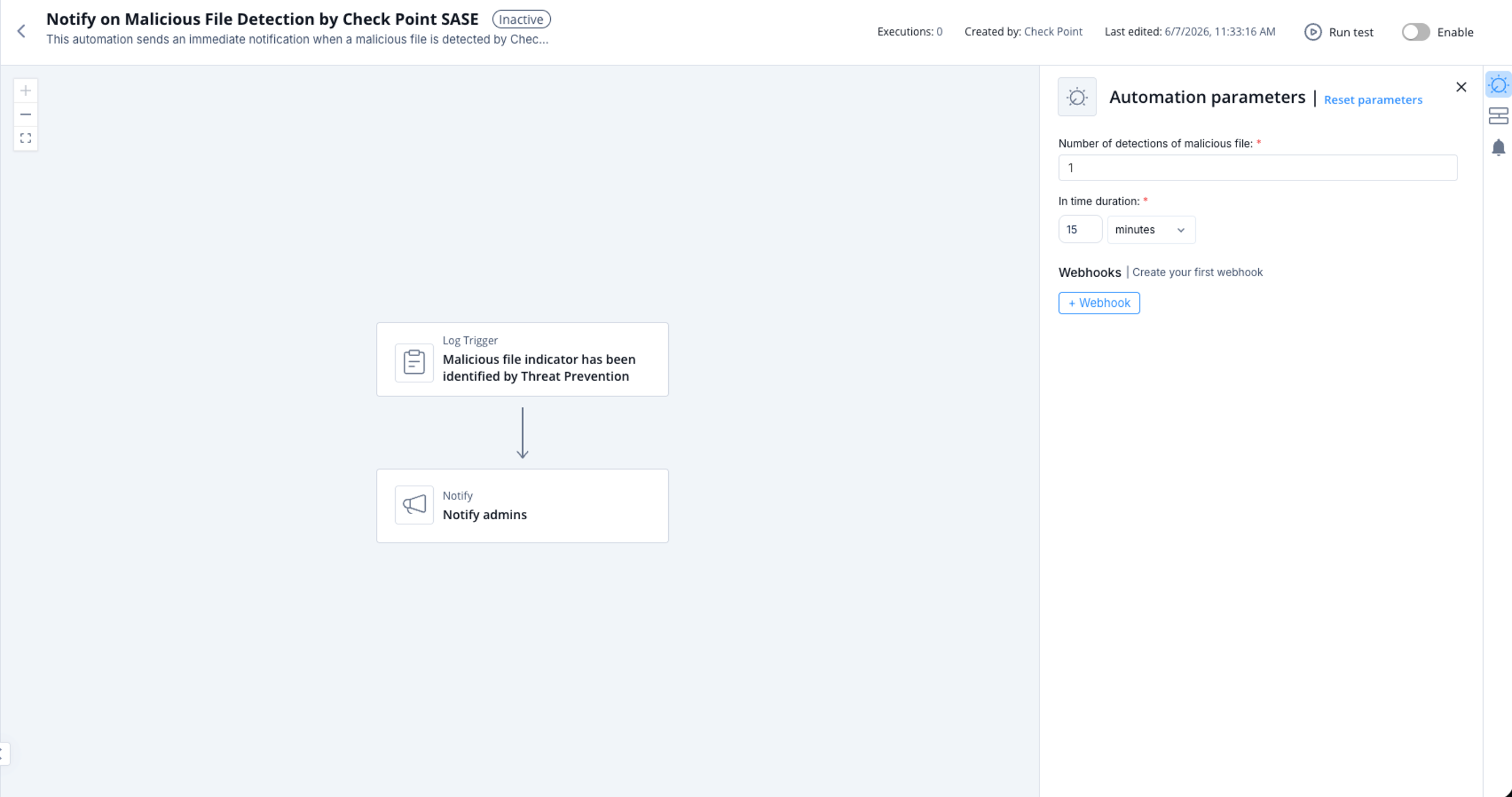
Task: Open the minutes time unit dropdown
Action: 1150,229
